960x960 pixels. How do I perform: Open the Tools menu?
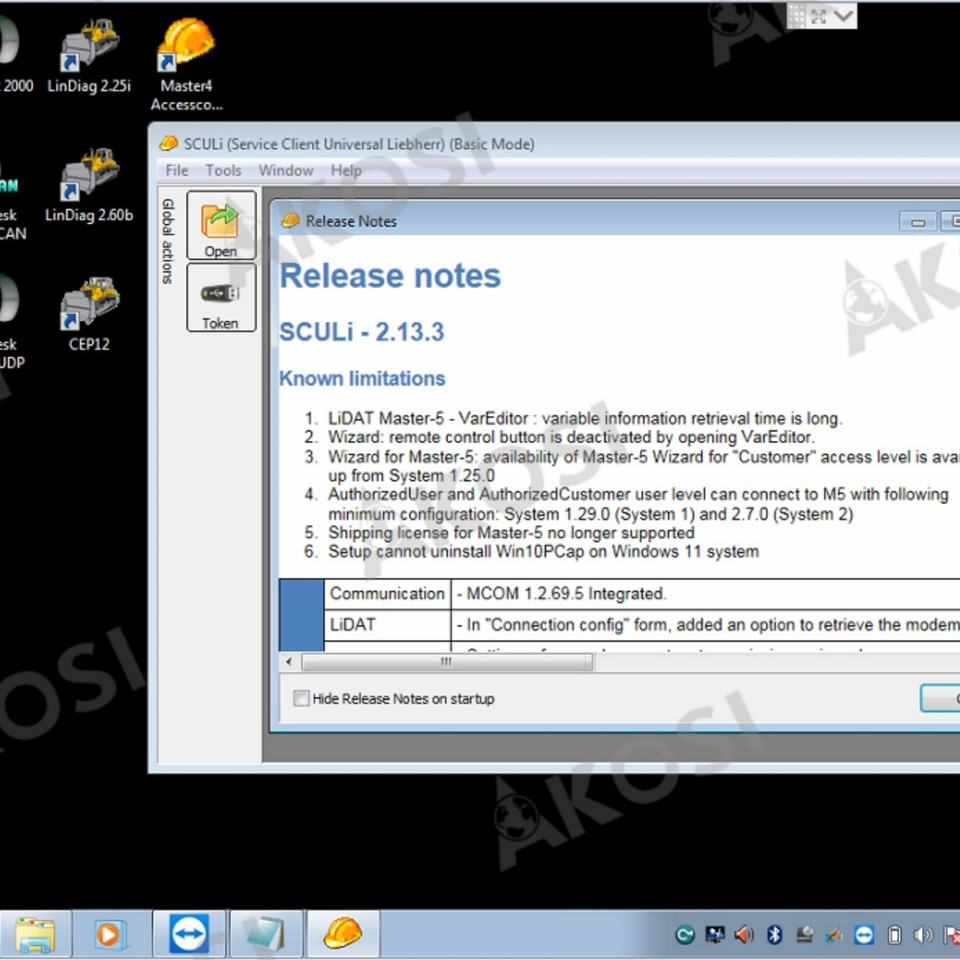point(223,170)
